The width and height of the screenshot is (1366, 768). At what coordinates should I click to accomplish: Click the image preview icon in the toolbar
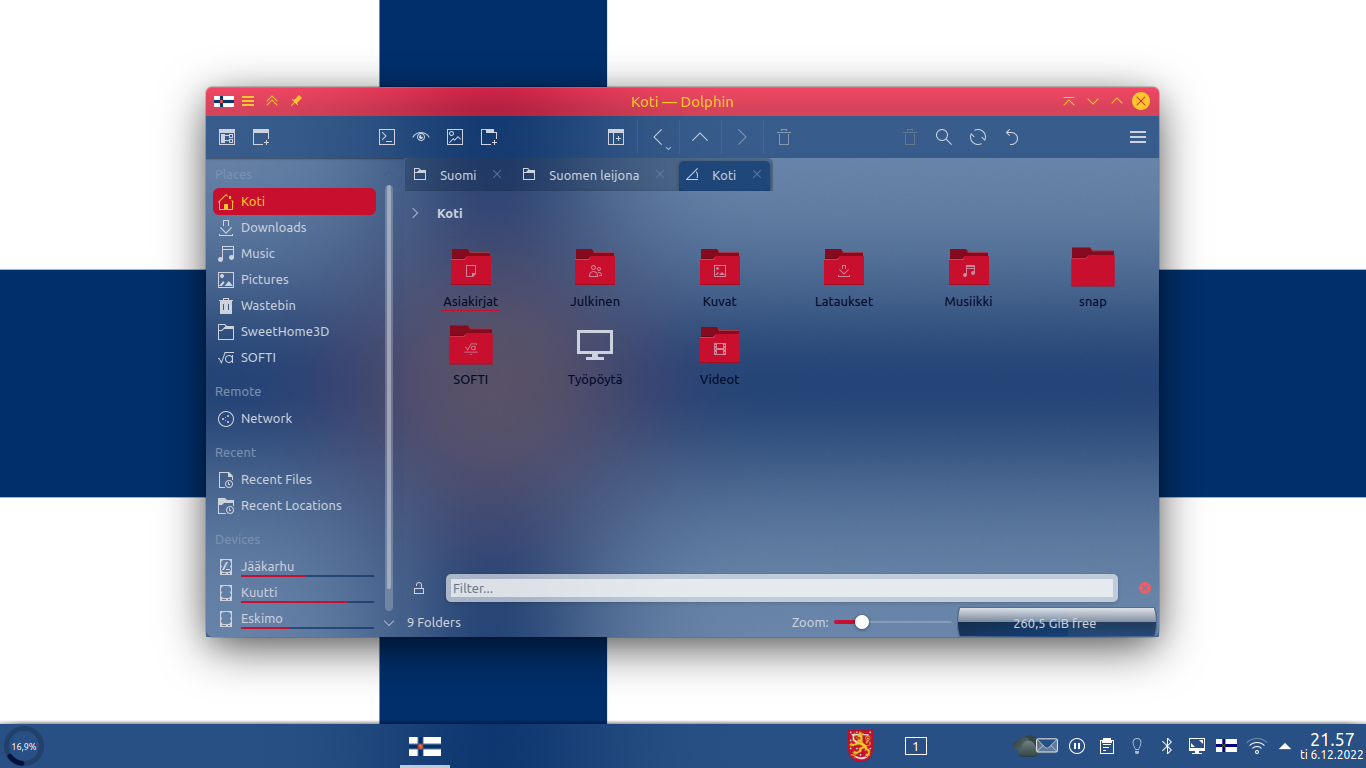(455, 137)
